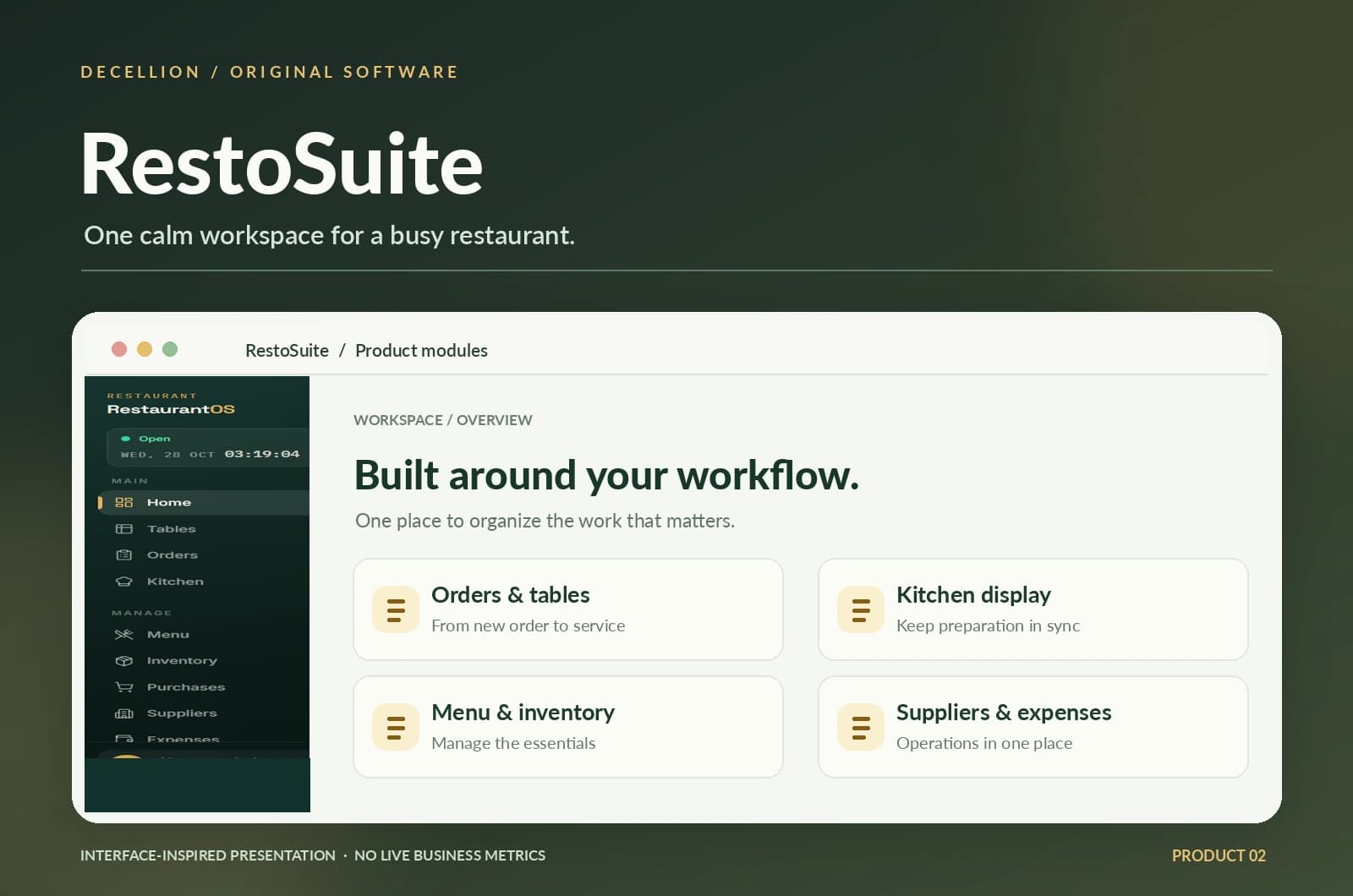Click the RestoSuite breadcrumb in the title bar
Viewport: 1353px width, 896px height.
(x=287, y=350)
